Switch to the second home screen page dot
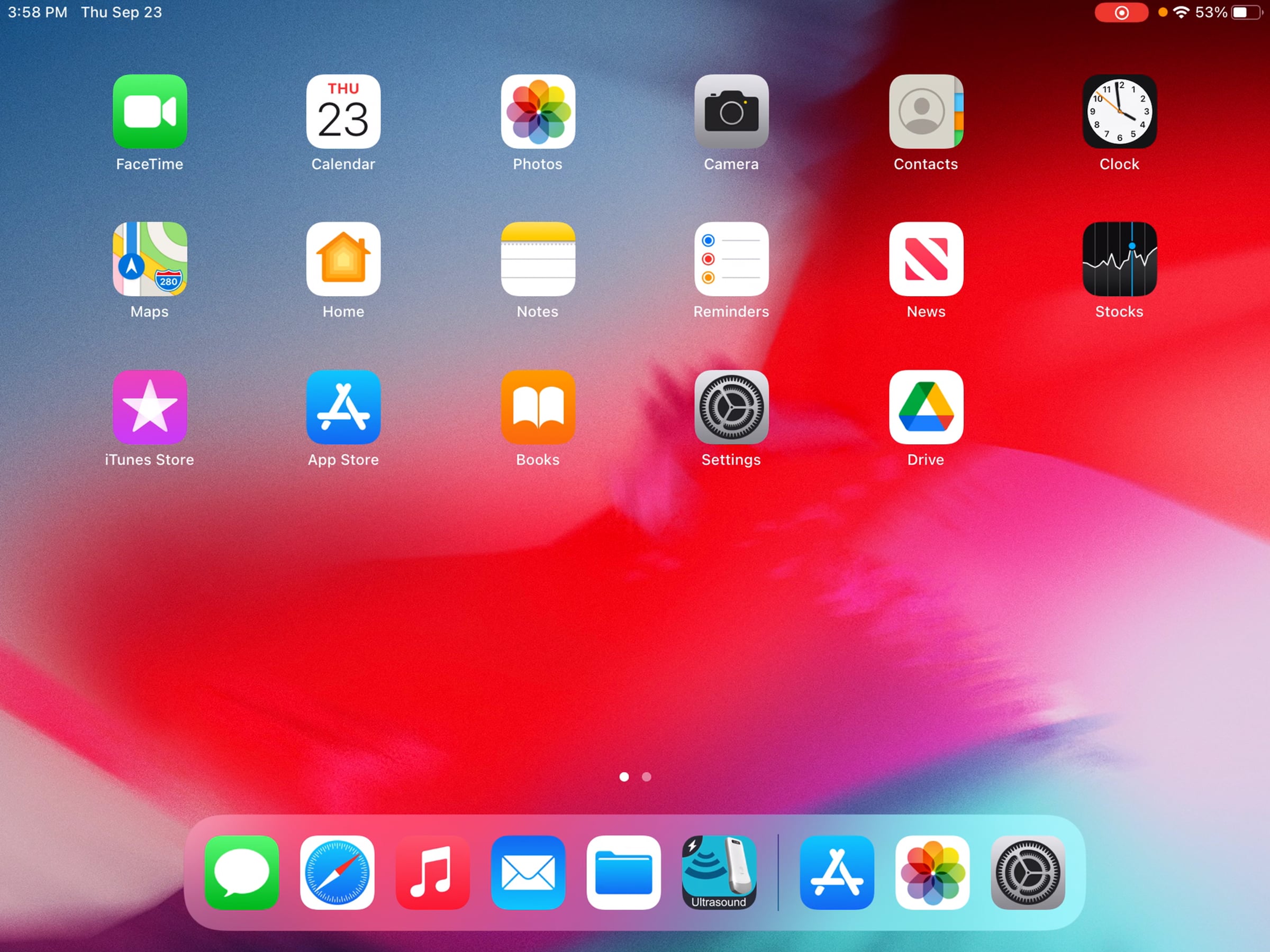 pyautogui.click(x=647, y=776)
